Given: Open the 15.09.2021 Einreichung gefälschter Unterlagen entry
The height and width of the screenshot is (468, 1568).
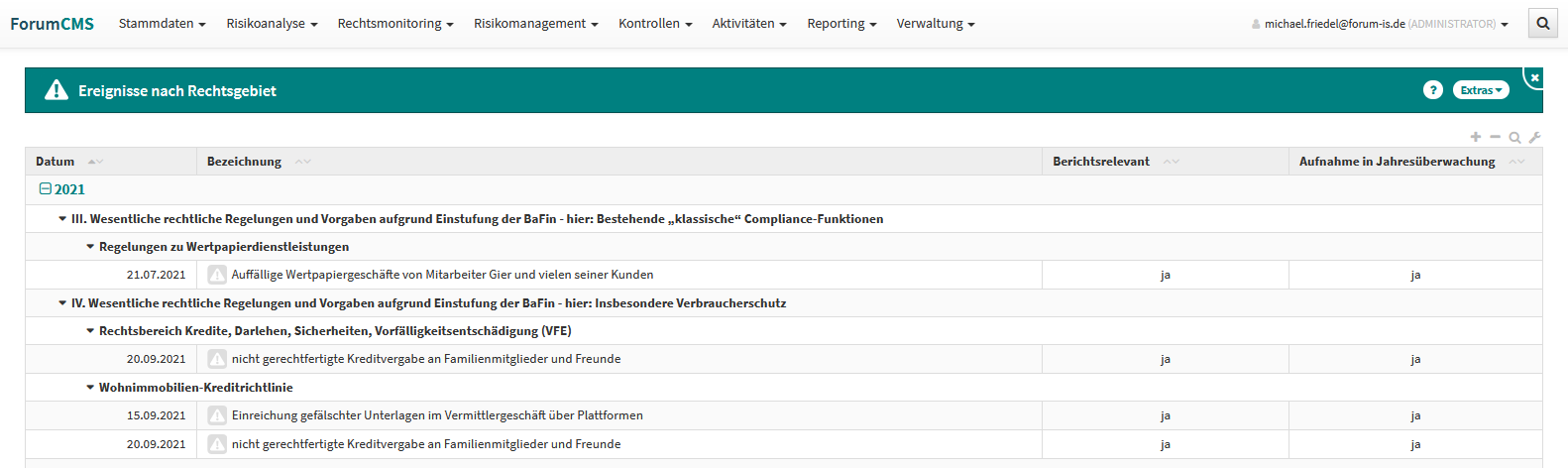Looking at the screenshot, I should tap(437, 415).
